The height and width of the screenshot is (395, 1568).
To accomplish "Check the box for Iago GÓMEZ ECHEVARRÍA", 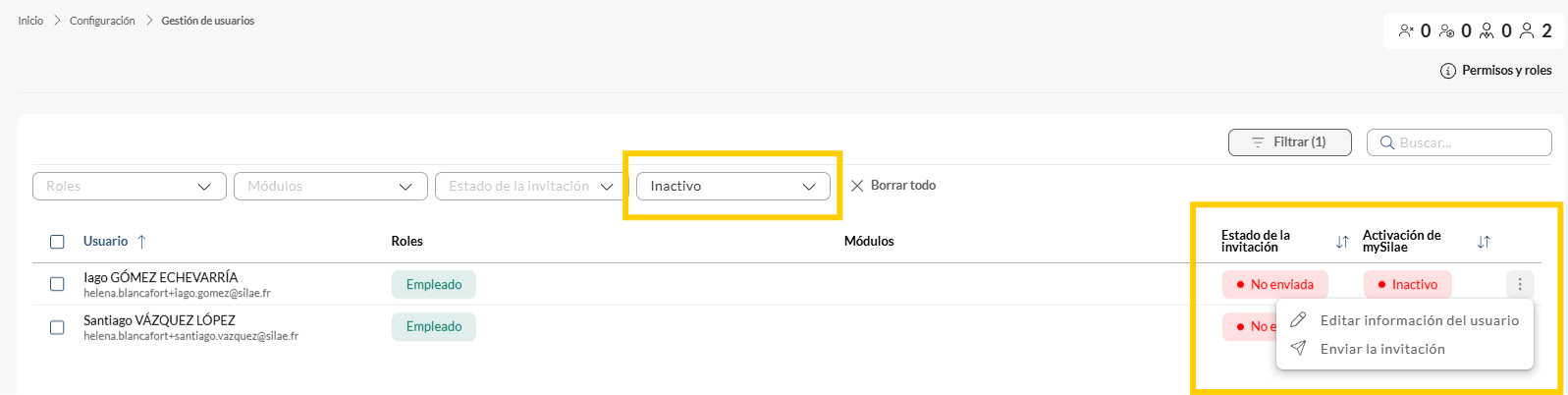I will click(57, 284).
